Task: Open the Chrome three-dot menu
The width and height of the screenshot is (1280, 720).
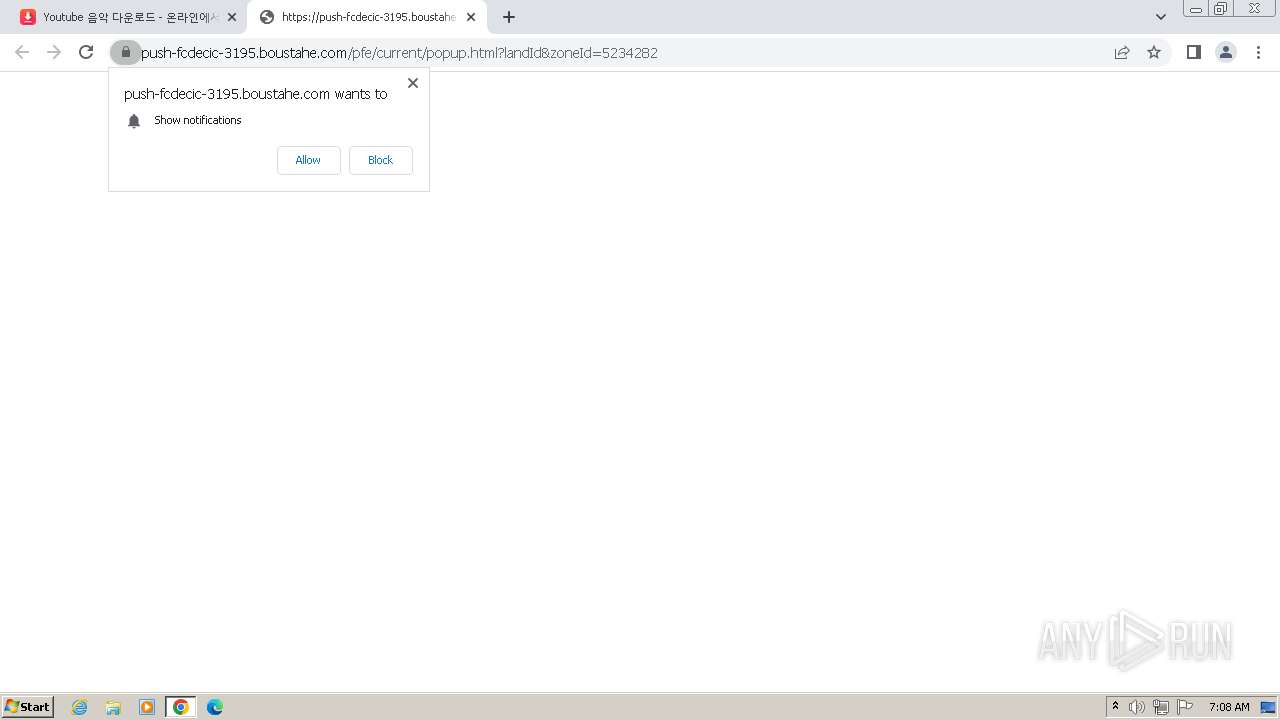Action: click(1258, 52)
